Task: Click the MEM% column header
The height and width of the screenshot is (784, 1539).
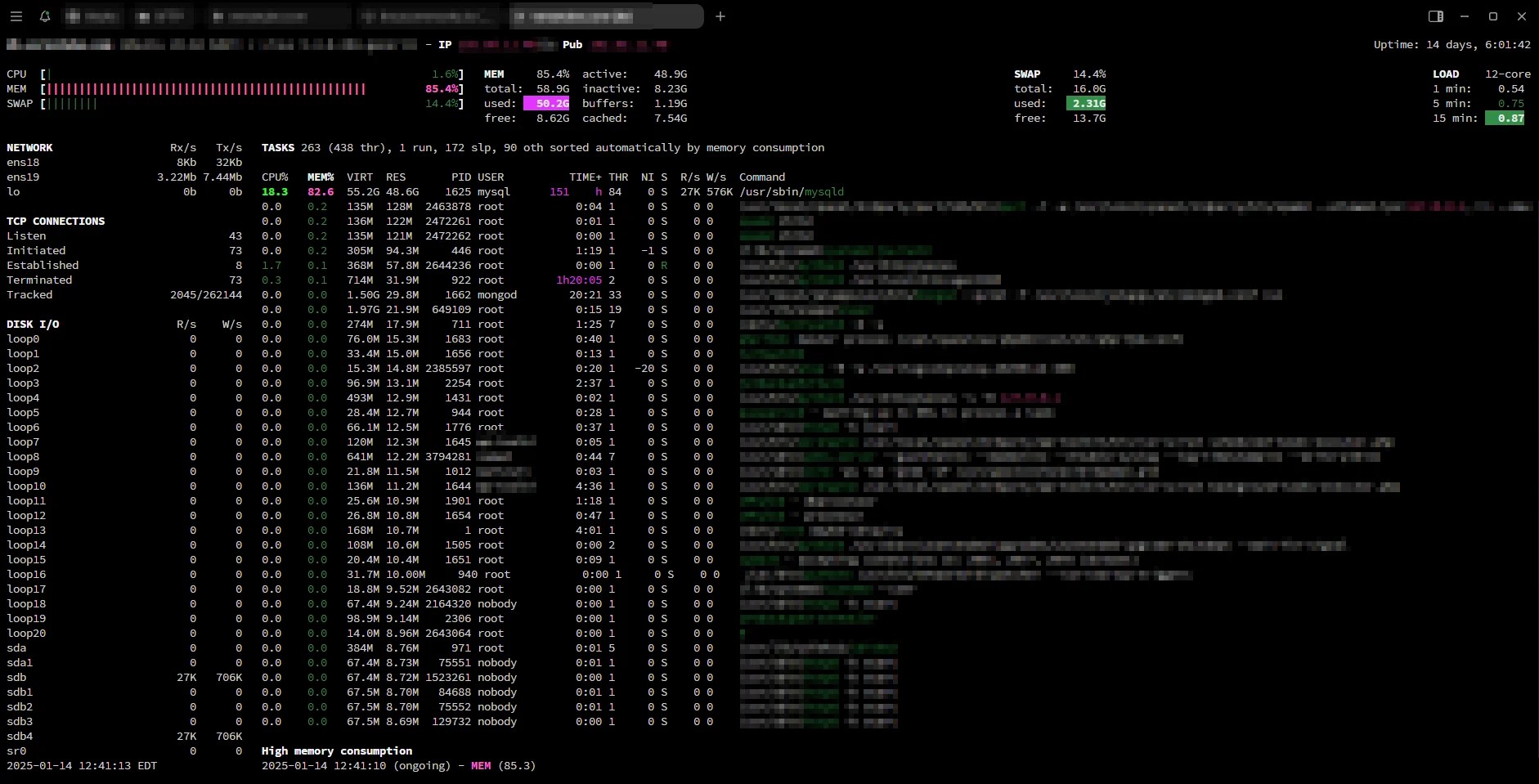Action: (321, 177)
